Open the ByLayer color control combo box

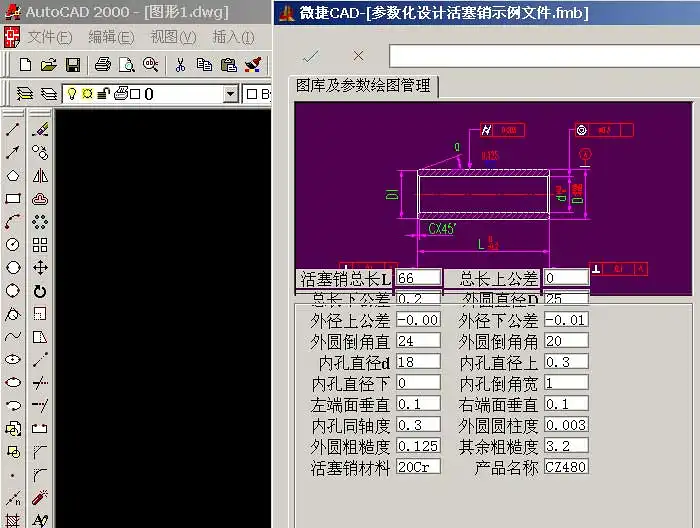point(258,94)
